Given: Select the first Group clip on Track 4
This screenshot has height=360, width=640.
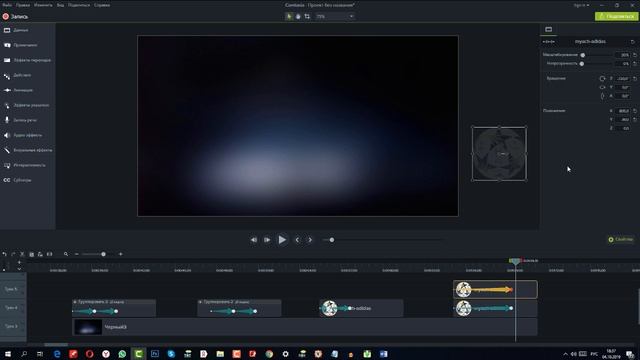Looking at the screenshot, I should pyautogui.click(x=114, y=308).
